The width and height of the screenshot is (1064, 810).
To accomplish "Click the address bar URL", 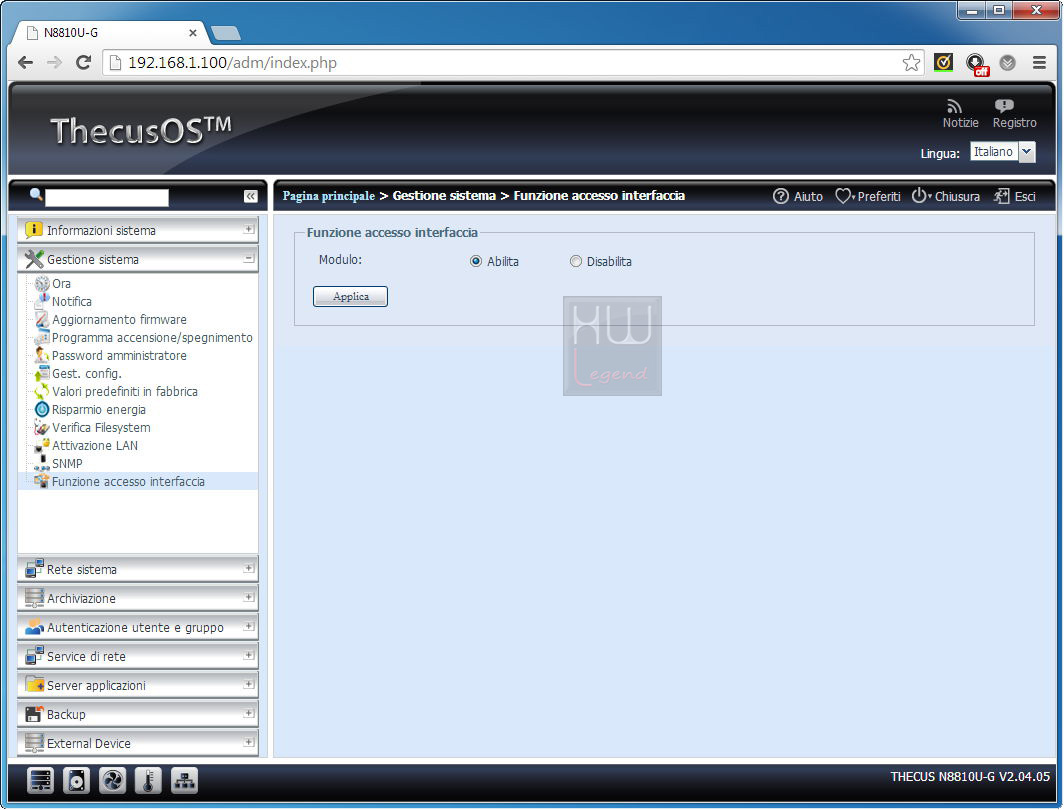I will pos(232,62).
